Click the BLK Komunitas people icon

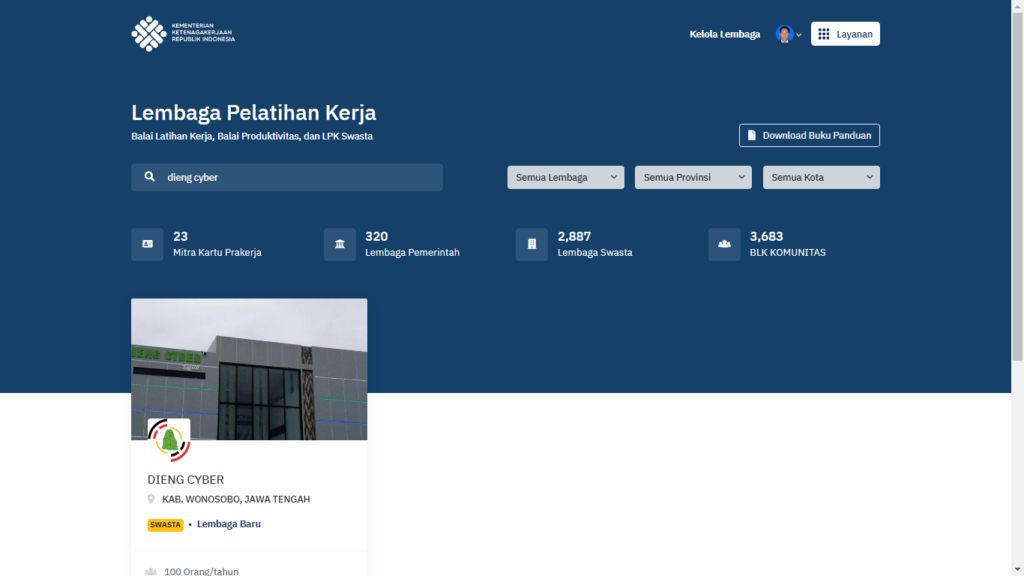point(724,244)
